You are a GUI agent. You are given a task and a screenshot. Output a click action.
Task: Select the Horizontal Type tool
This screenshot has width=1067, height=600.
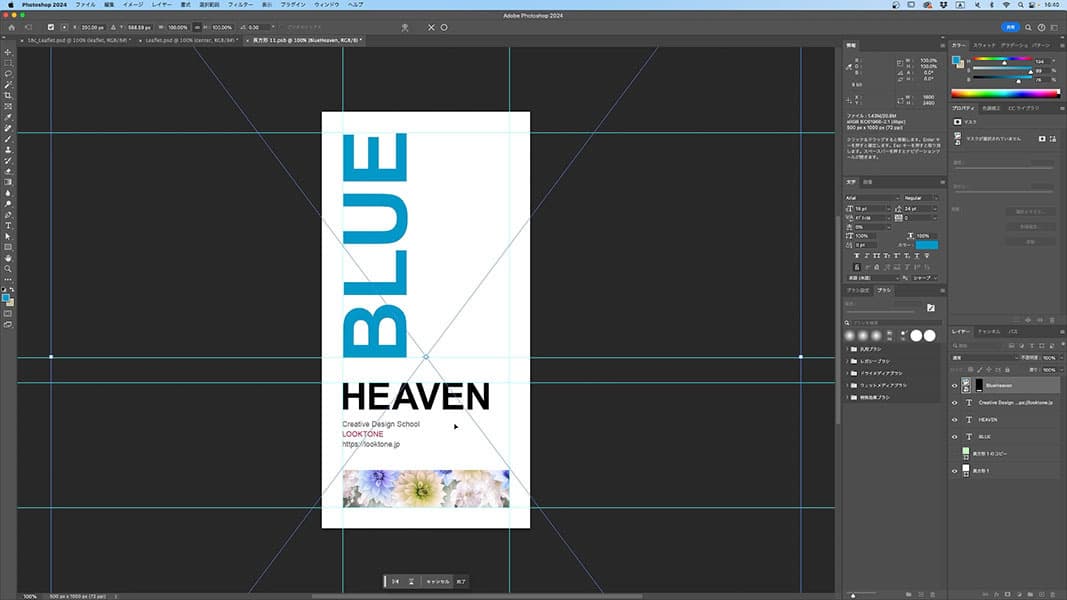pos(8,225)
